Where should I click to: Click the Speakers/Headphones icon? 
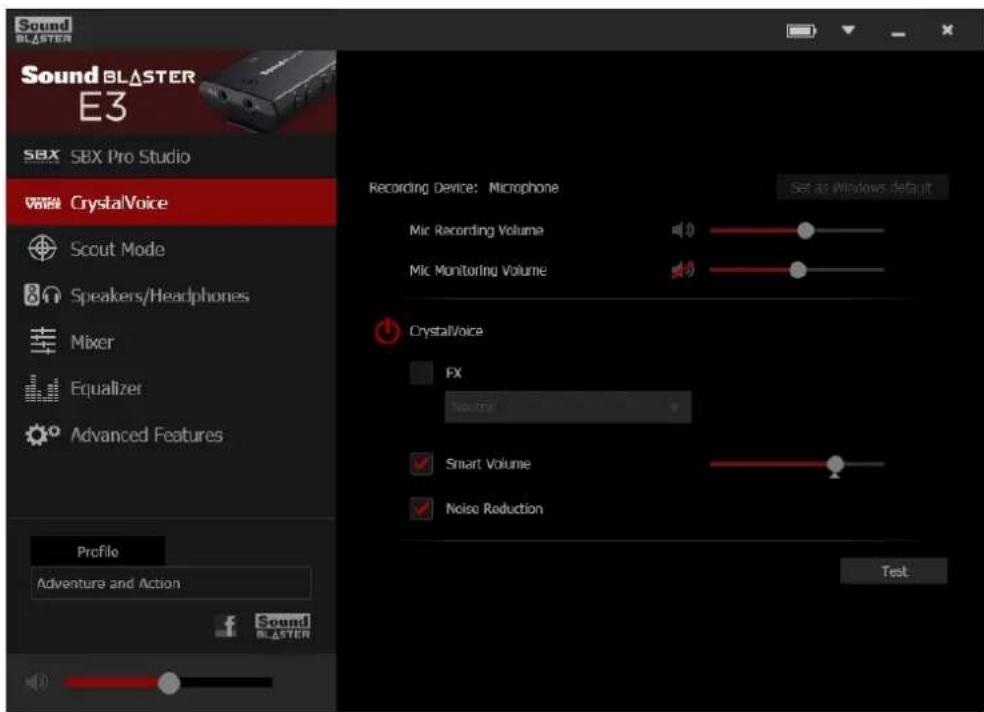(42, 294)
